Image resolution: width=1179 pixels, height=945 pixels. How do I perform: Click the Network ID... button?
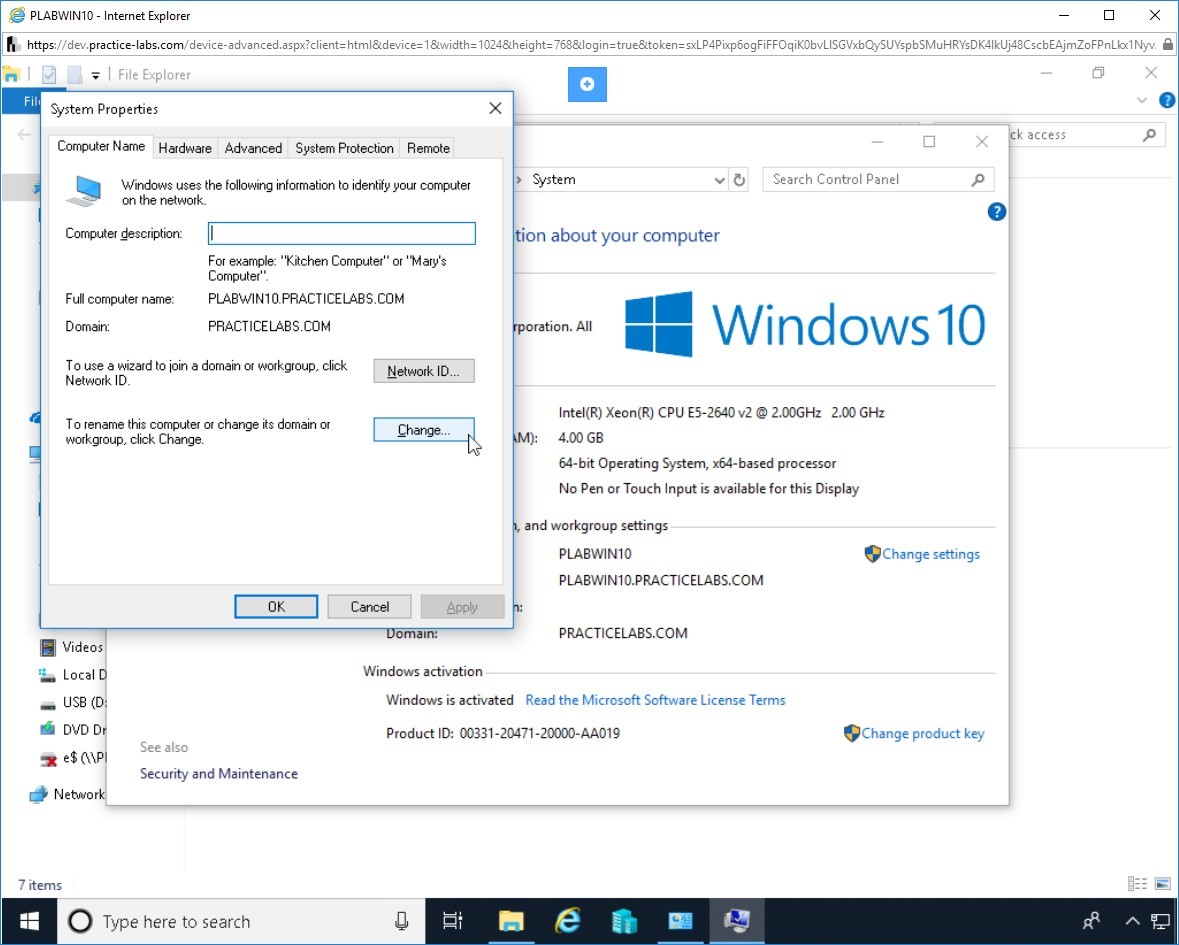424,371
